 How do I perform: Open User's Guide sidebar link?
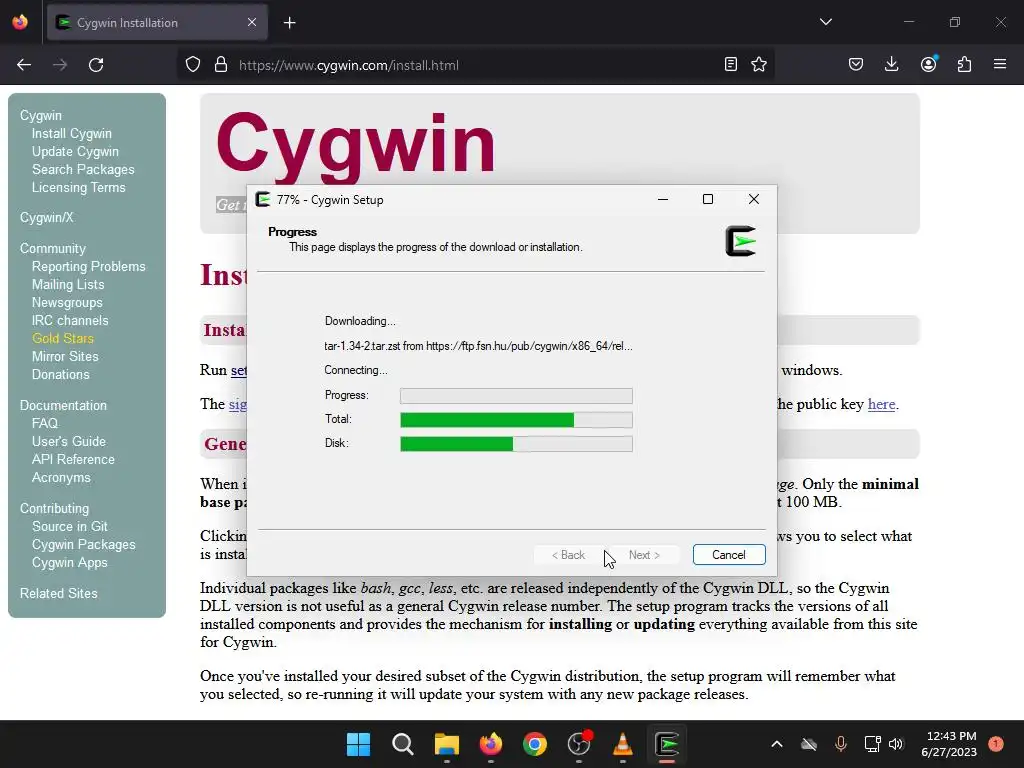pos(69,441)
